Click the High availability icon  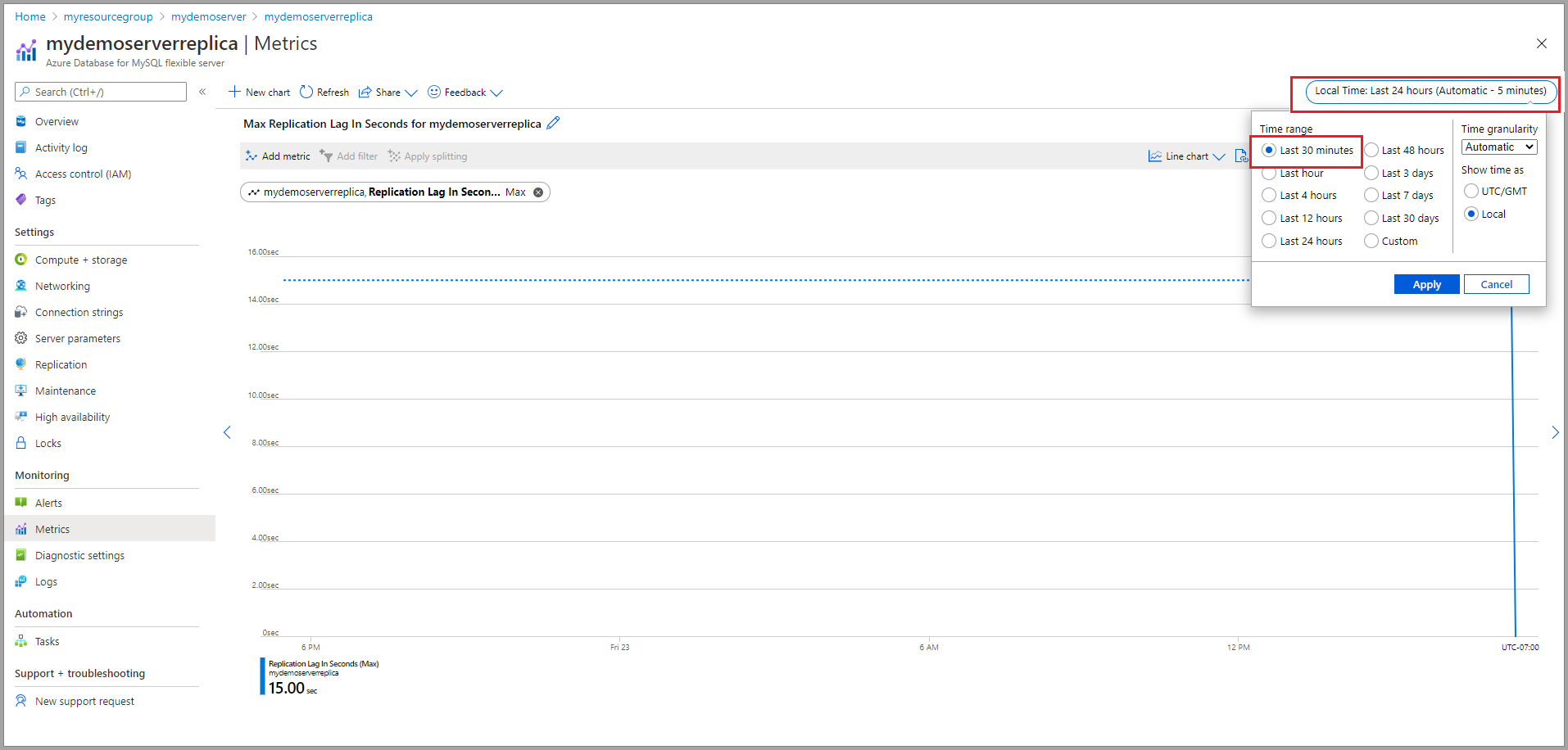[x=21, y=417]
